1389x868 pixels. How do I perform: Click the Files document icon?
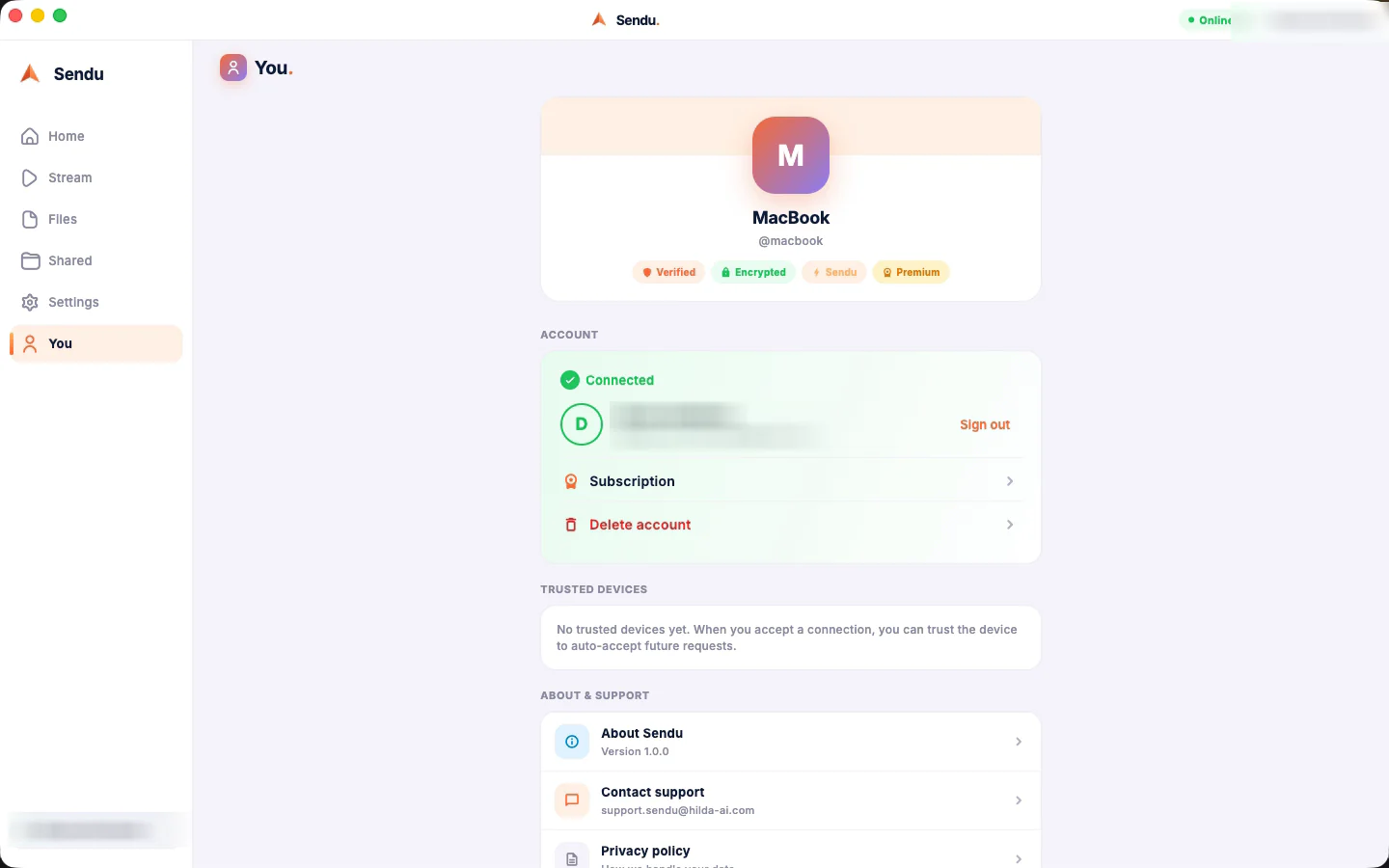click(x=30, y=219)
